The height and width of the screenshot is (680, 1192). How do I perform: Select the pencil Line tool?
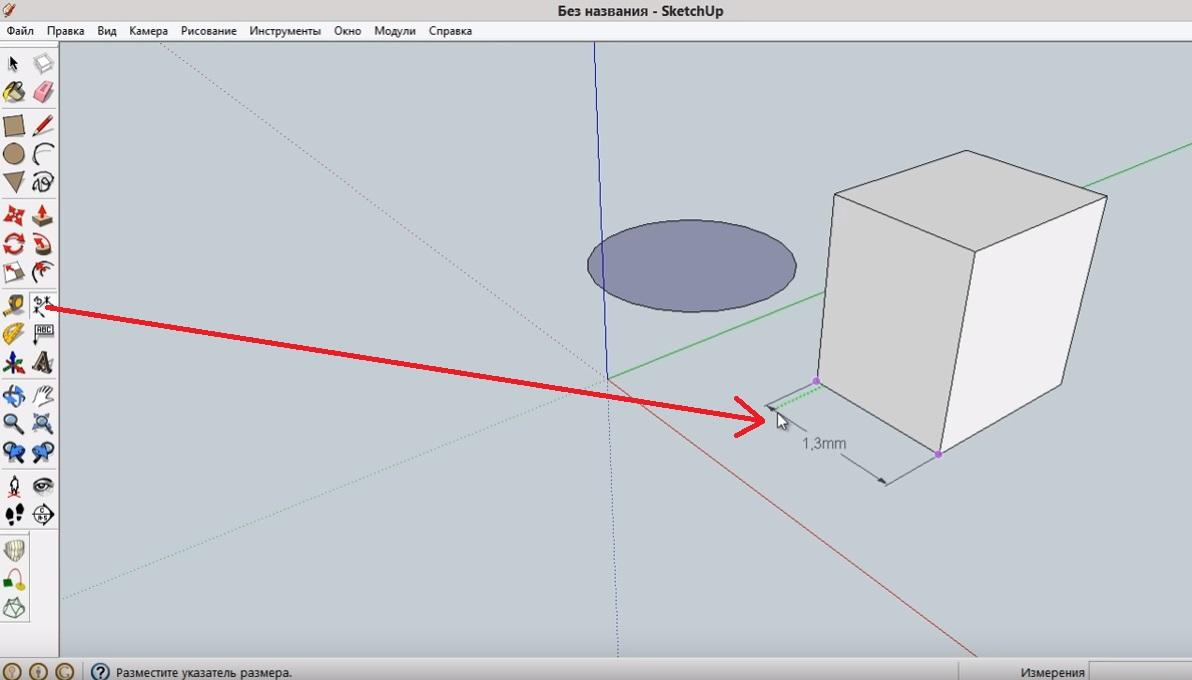(x=43, y=125)
